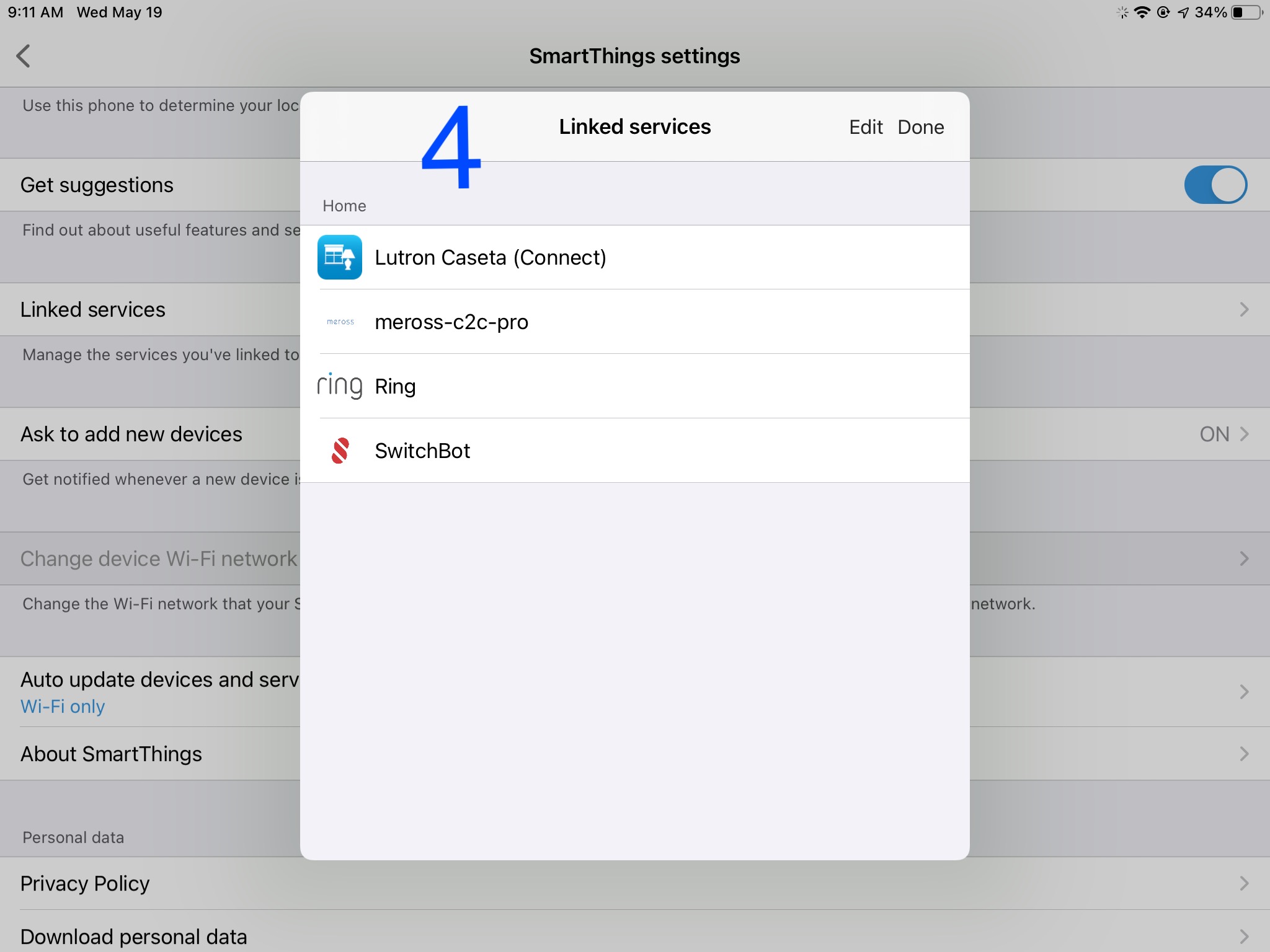The image size is (1270, 952).
Task: Tap Auto update devices label
Action: point(160,679)
